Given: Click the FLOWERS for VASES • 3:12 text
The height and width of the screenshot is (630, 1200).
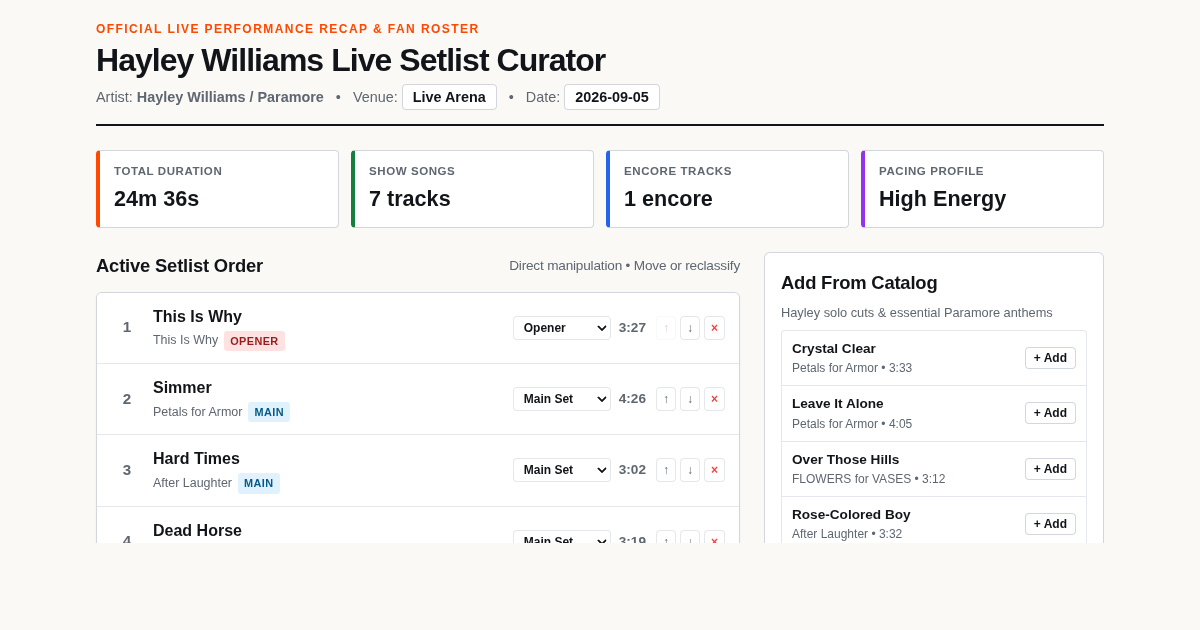Looking at the screenshot, I should pyautogui.click(x=868, y=479).
